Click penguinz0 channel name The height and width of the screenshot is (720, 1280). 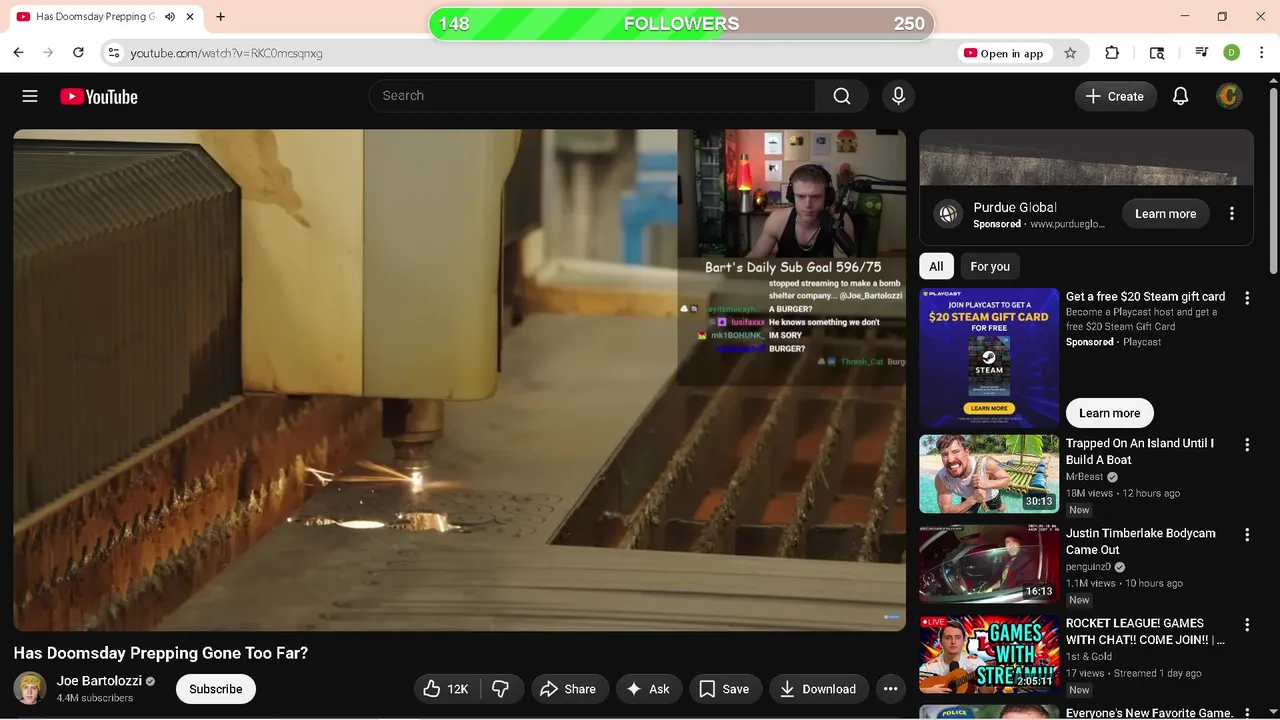point(1088,567)
